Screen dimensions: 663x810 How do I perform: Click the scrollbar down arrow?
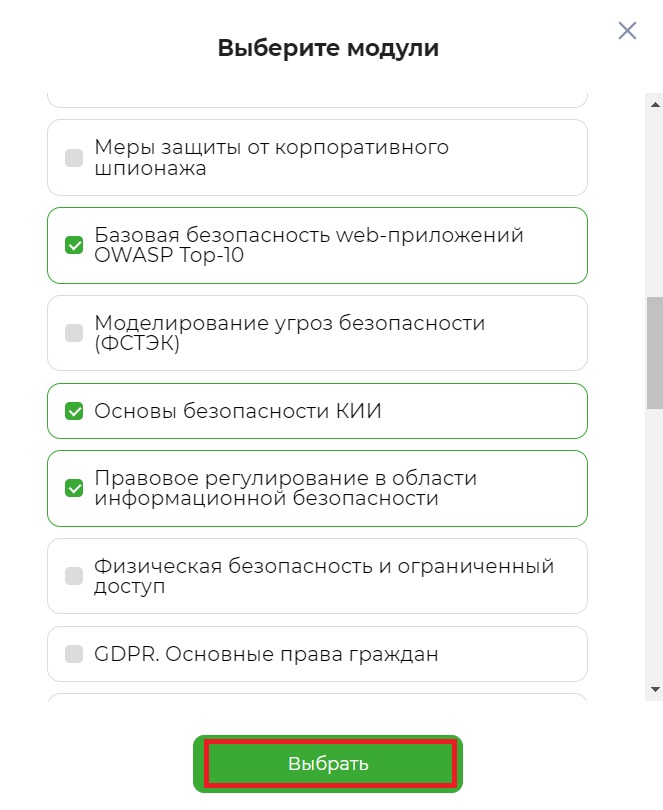point(655,689)
